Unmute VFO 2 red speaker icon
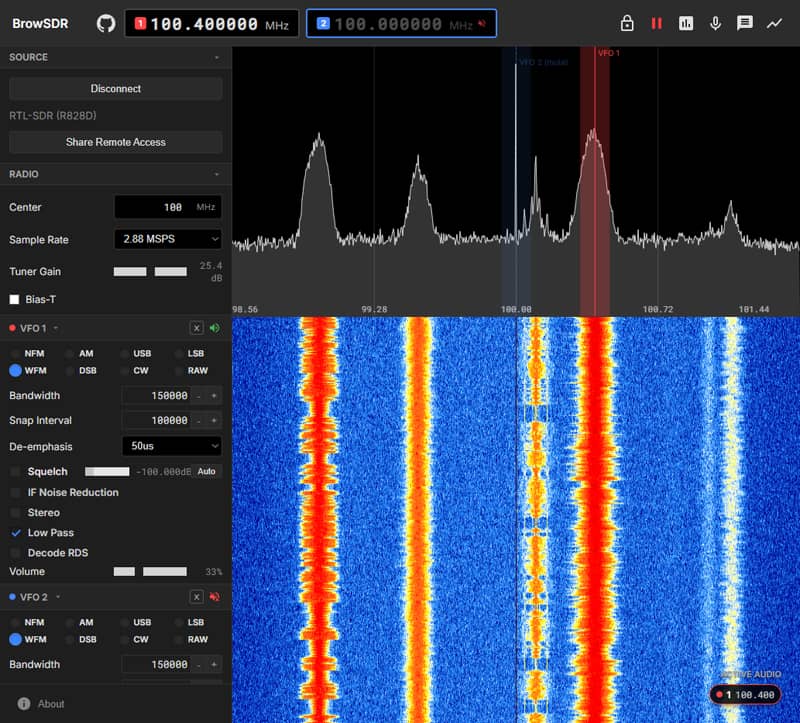This screenshot has width=800, height=723. (x=215, y=596)
